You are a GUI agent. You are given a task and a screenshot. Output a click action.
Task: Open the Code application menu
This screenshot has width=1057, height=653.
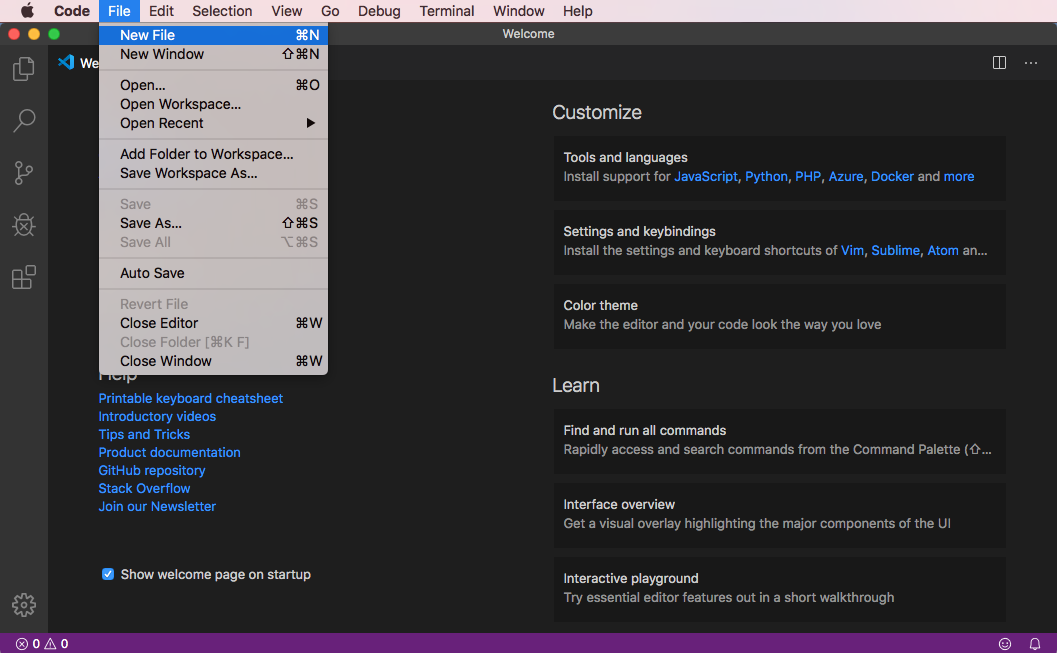coord(71,11)
